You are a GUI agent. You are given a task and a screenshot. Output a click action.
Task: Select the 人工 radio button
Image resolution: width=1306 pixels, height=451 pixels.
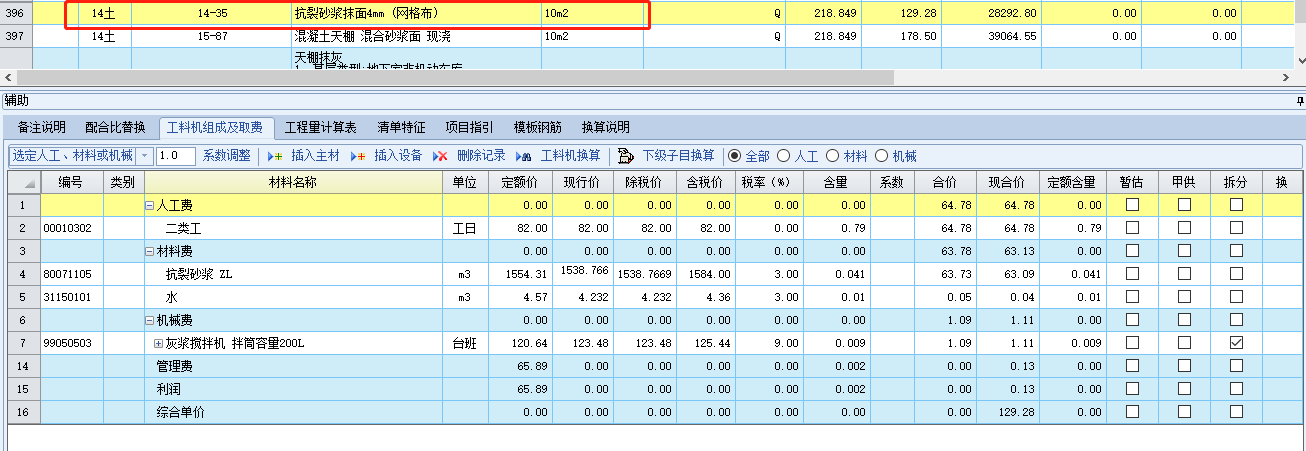point(783,156)
